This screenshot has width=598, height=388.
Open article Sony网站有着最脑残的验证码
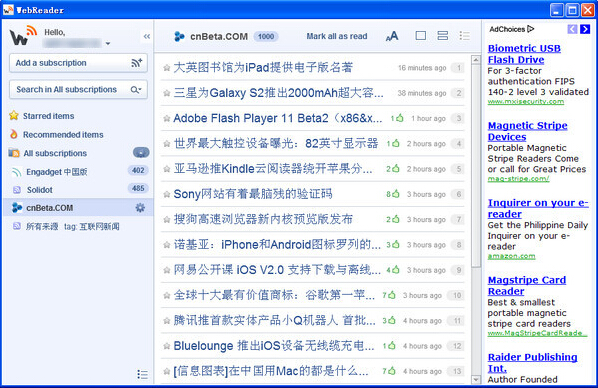pos(253,194)
